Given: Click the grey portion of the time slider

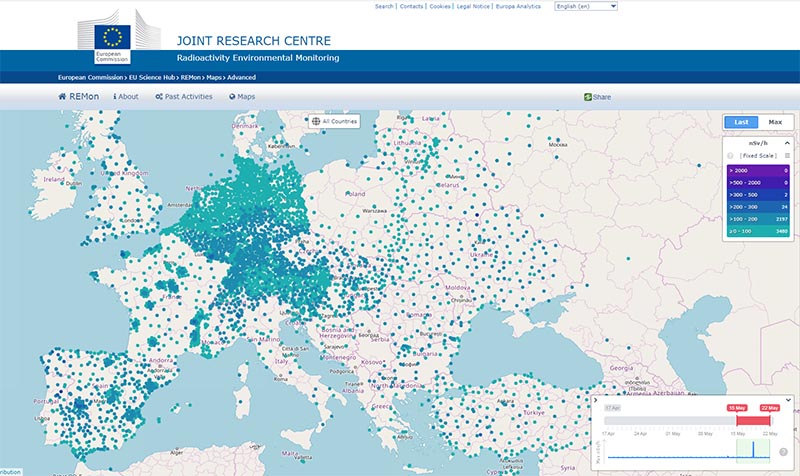Looking at the screenshot, I should pyautogui.click(x=670, y=421).
